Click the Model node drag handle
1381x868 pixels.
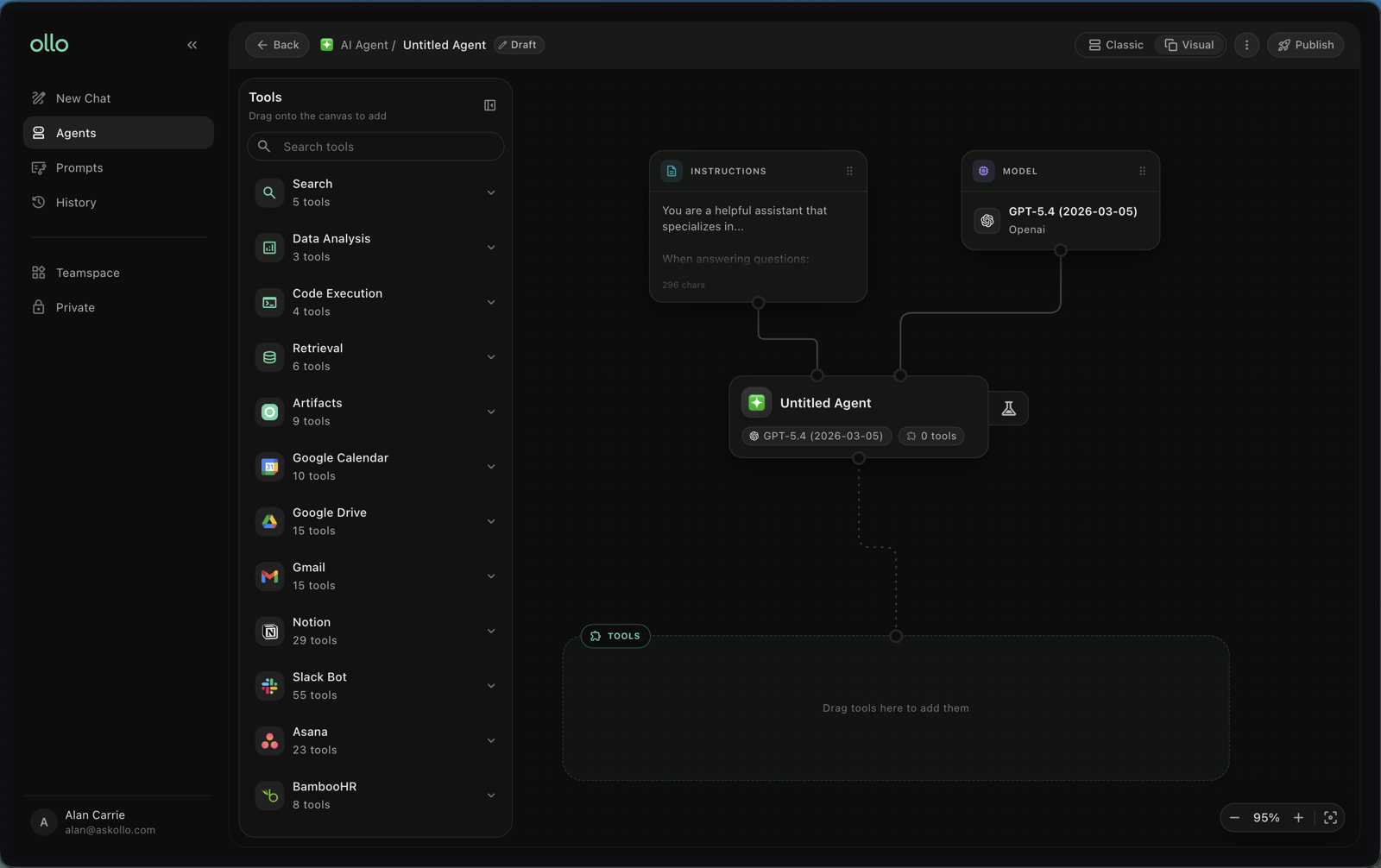pyautogui.click(x=1142, y=171)
